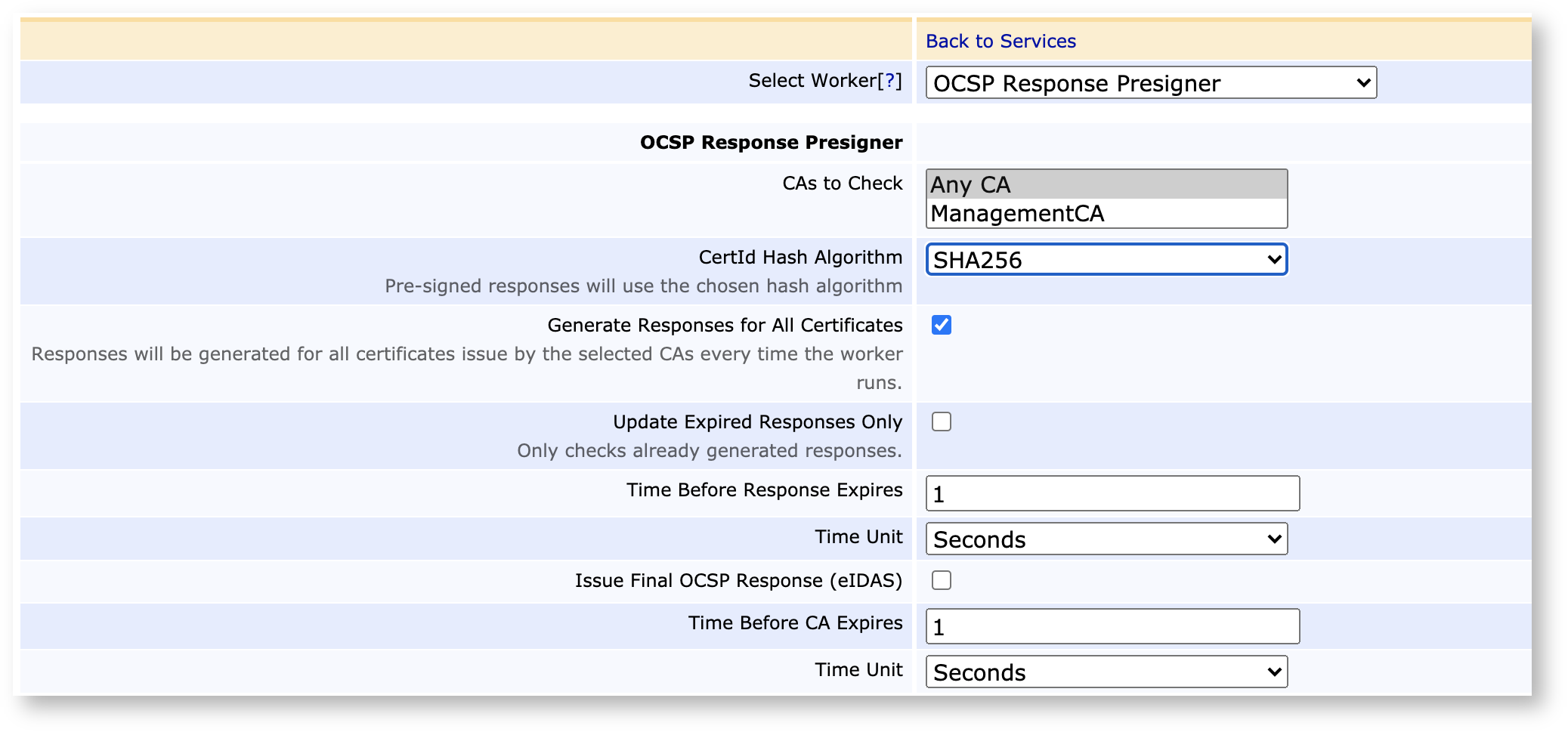
Task: Click the Update Expired Responses Only label
Action: (x=756, y=422)
